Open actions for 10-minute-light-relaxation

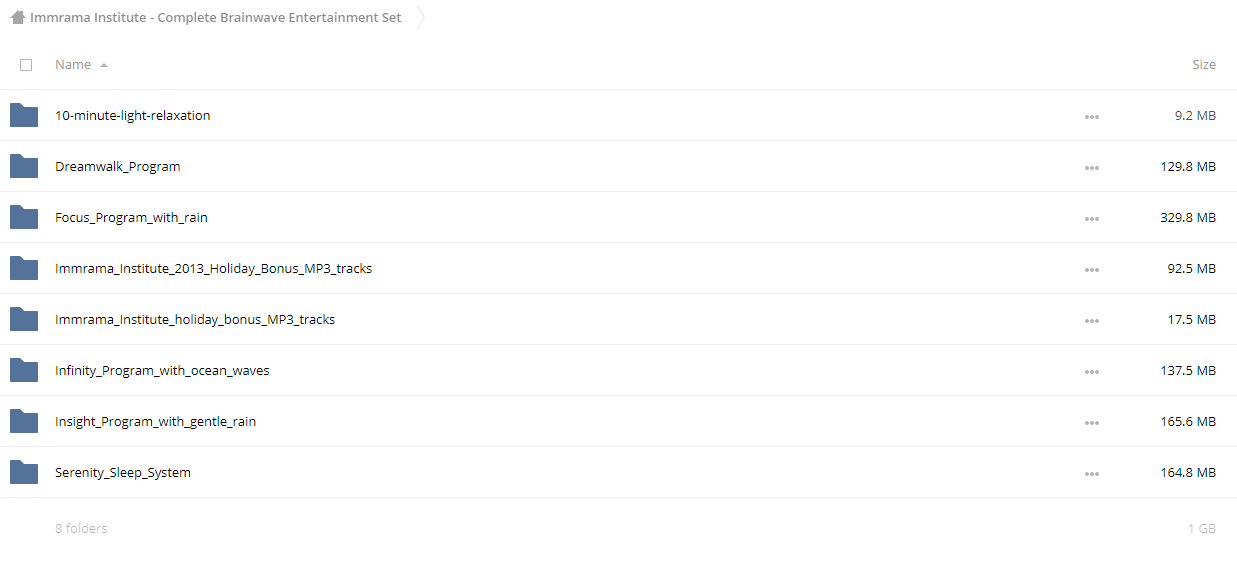click(1091, 117)
